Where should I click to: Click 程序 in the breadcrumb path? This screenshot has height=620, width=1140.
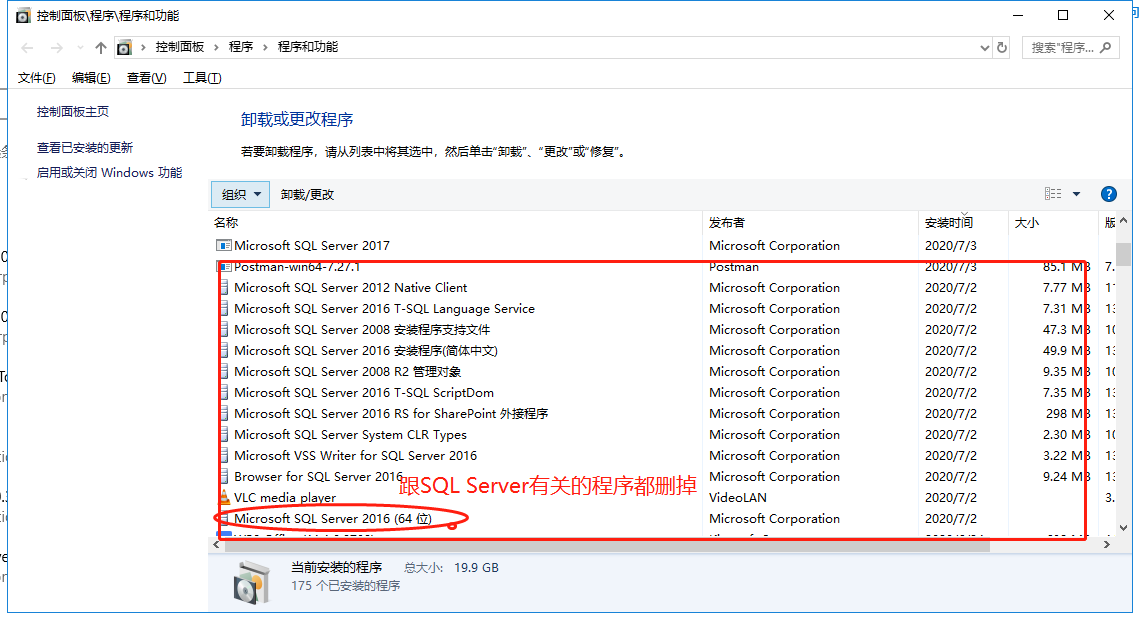(x=241, y=47)
